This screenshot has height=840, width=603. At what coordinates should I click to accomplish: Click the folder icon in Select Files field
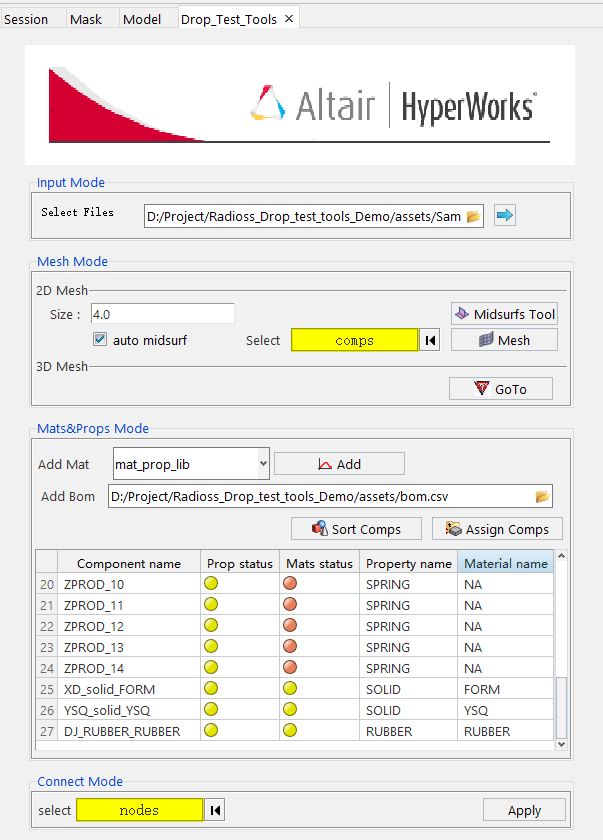[x=473, y=216]
